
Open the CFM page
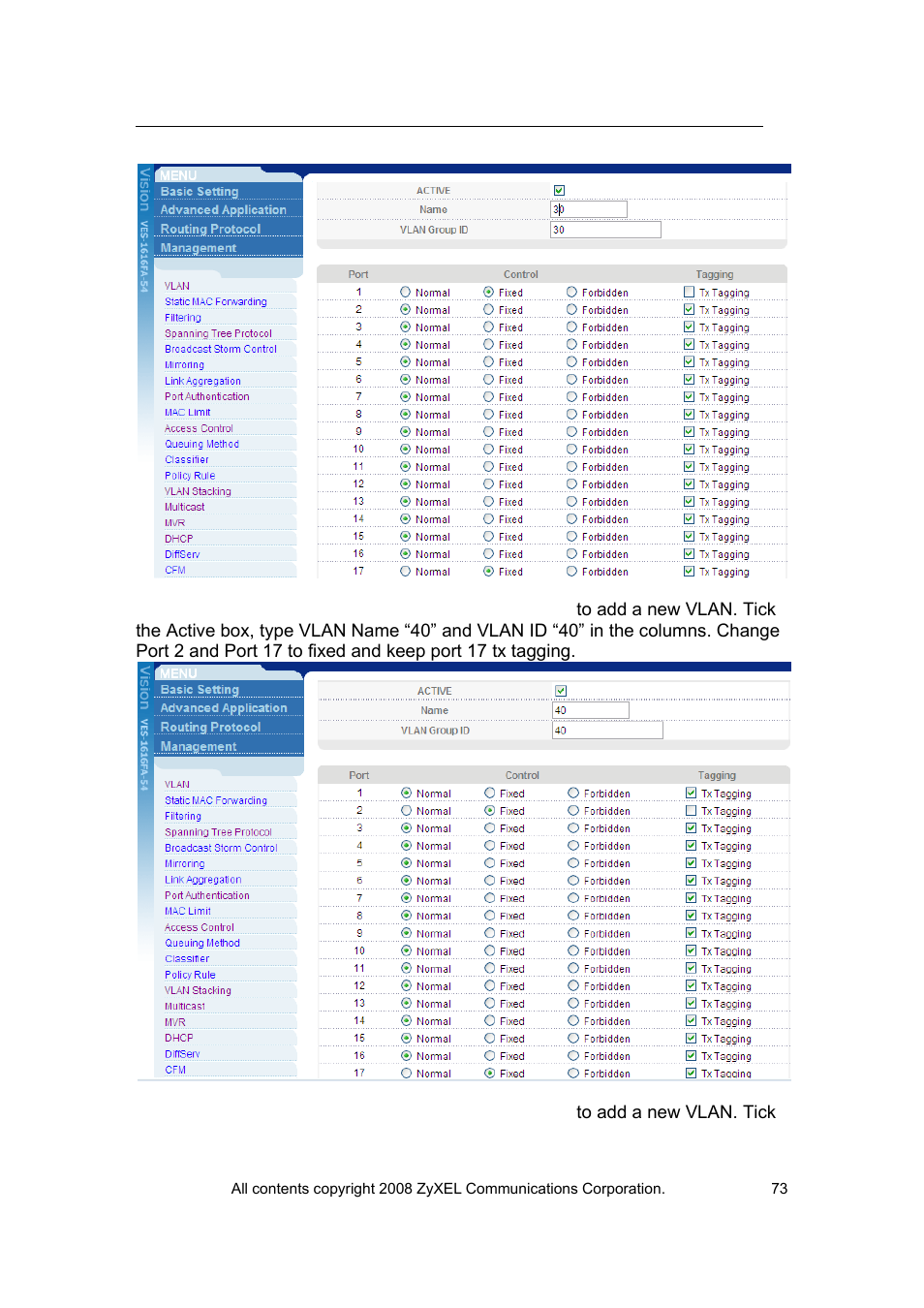click(x=174, y=569)
